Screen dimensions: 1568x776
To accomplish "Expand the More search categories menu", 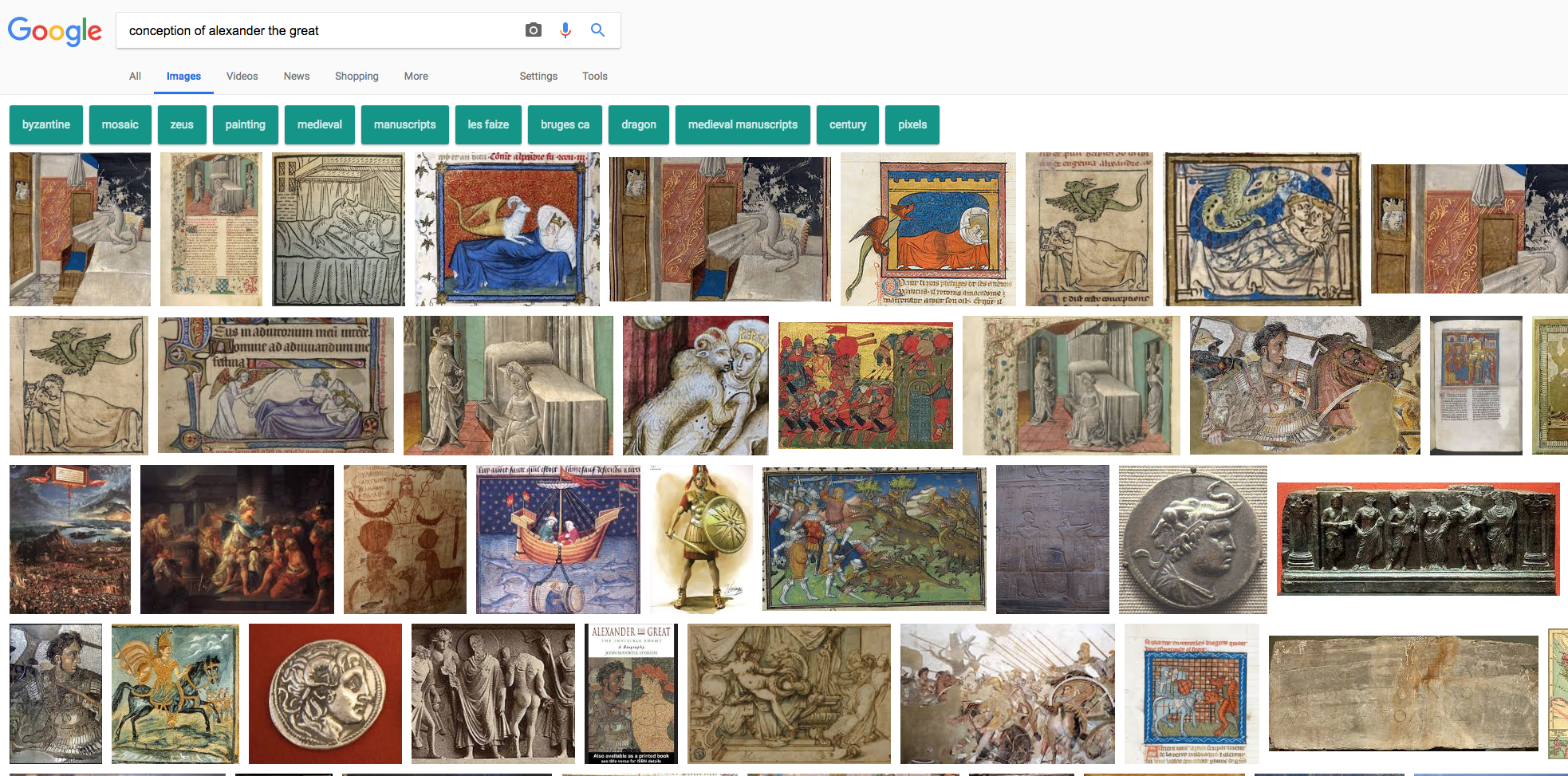I will (x=416, y=76).
